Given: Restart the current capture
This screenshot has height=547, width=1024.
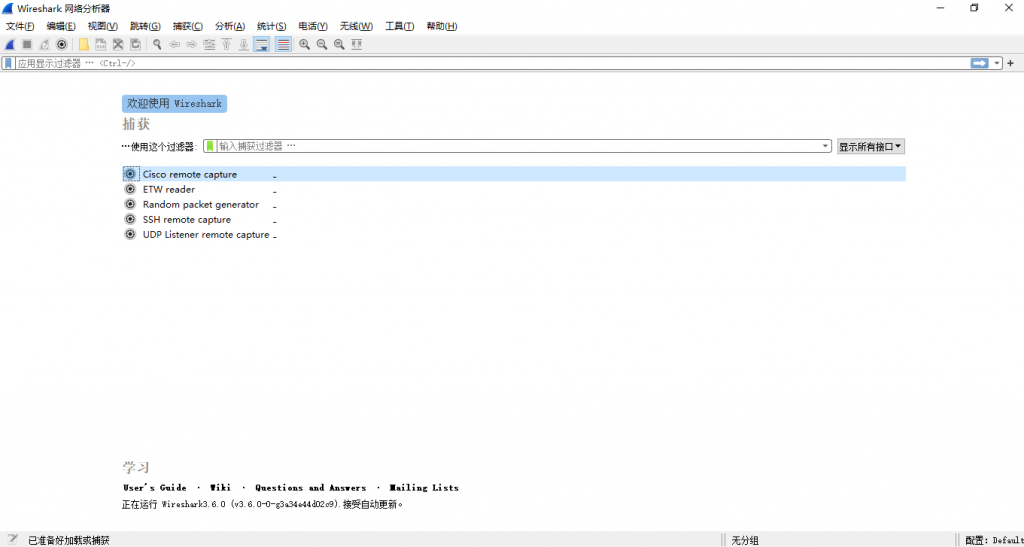Looking at the screenshot, I should (44, 44).
